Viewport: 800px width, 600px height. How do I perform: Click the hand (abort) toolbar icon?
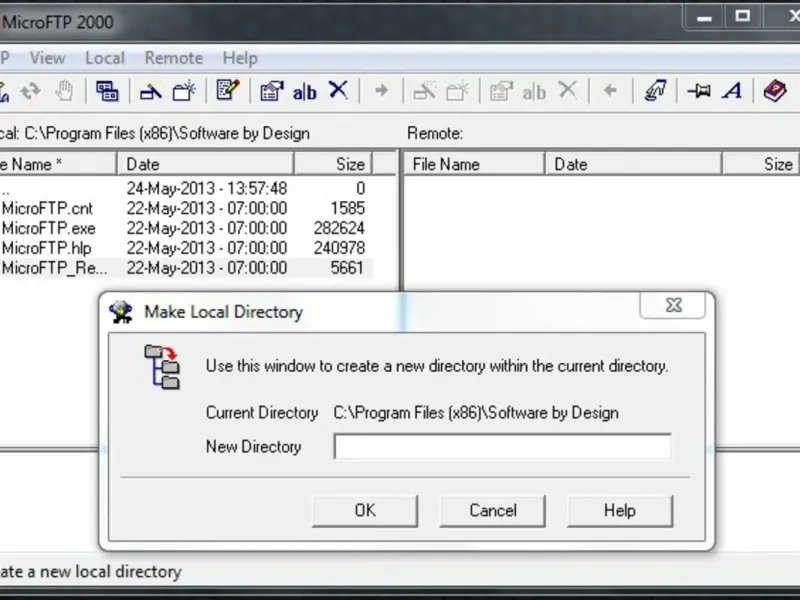pyautogui.click(x=65, y=91)
